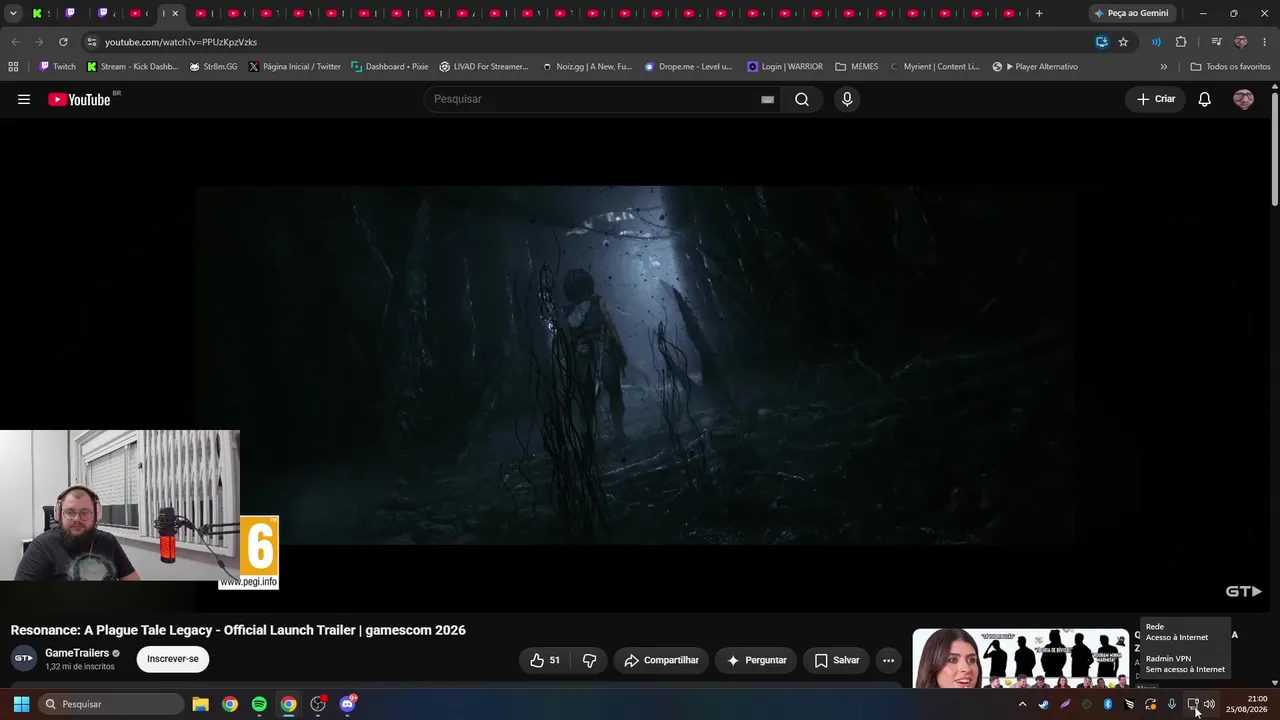Image resolution: width=1280 pixels, height=720 pixels.
Task: Open the Windows Start menu
Action: tap(21, 704)
